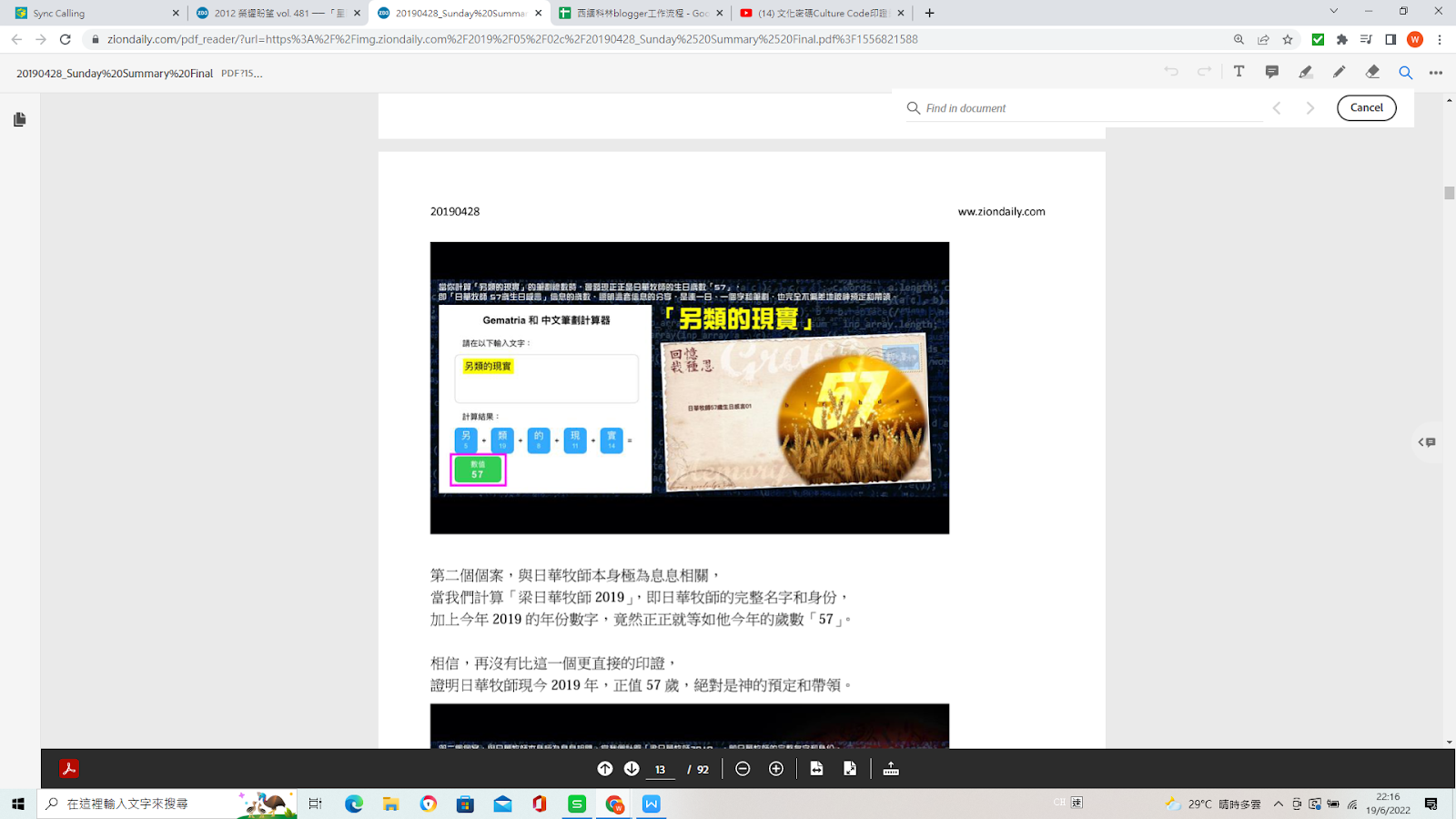Launch Microsoft Edge from the taskbar

pyautogui.click(x=354, y=804)
